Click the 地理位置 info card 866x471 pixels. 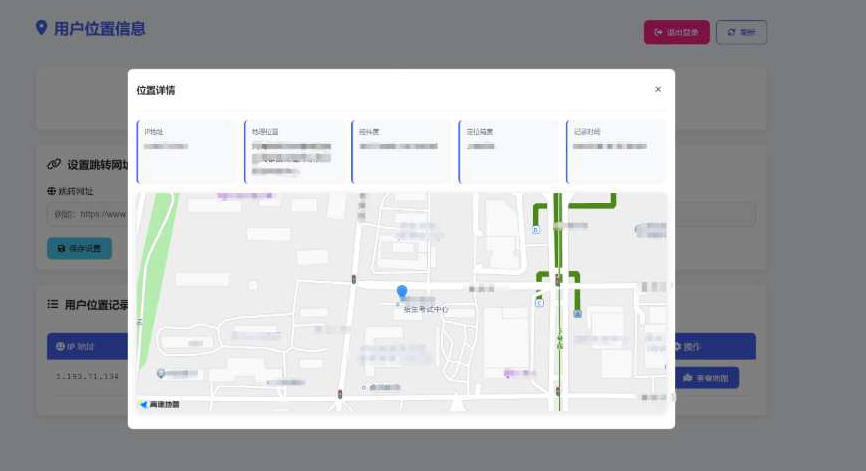293,151
